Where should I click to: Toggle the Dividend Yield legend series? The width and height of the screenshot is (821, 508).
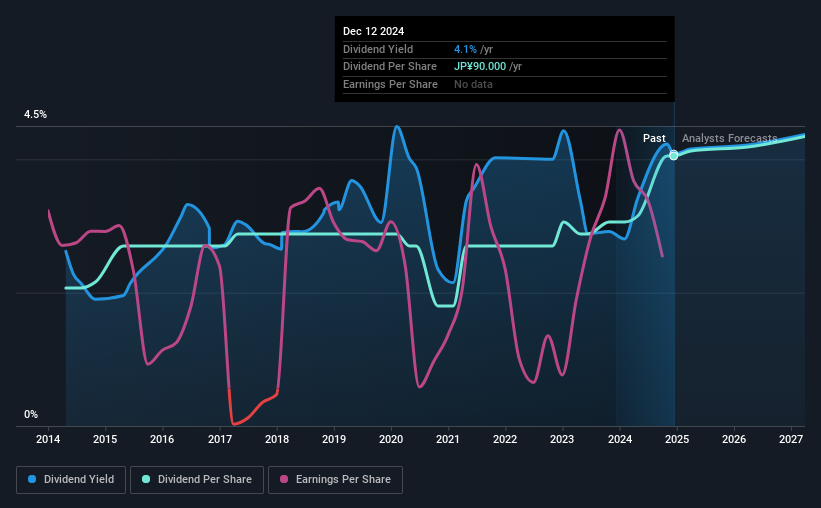coord(71,480)
